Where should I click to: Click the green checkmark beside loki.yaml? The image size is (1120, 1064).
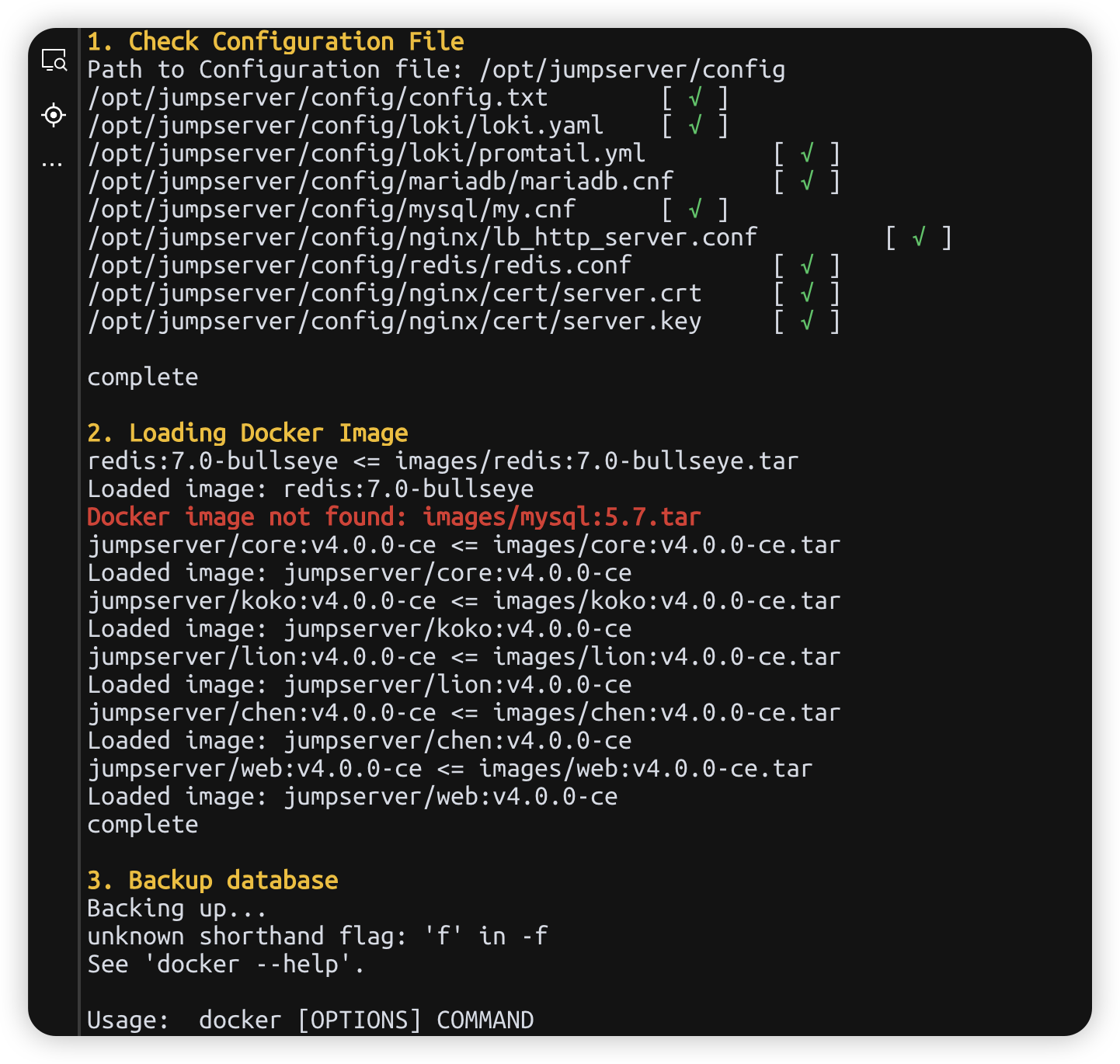695,125
